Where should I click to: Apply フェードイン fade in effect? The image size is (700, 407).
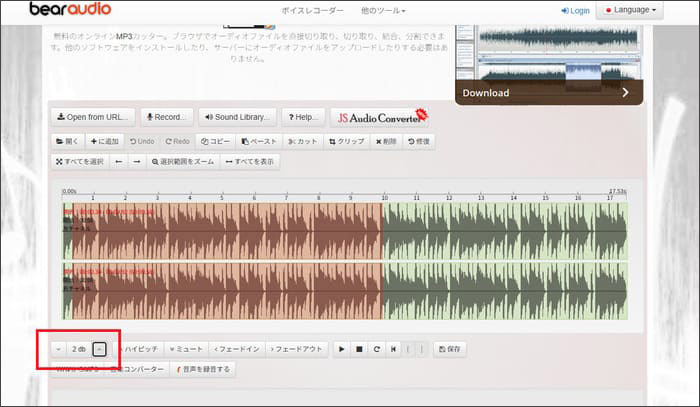coord(237,349)
